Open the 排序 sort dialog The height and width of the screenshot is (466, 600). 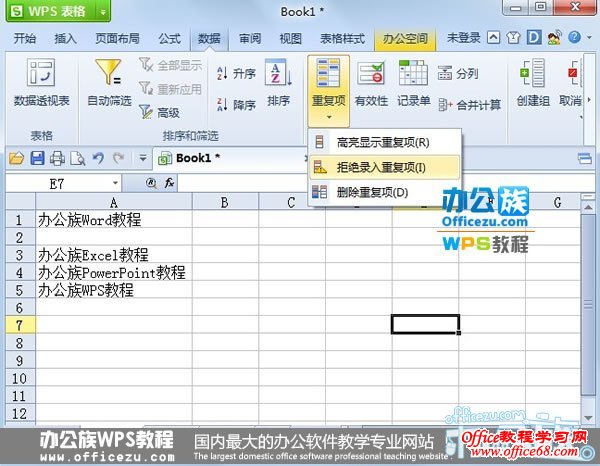click(278, 83)
